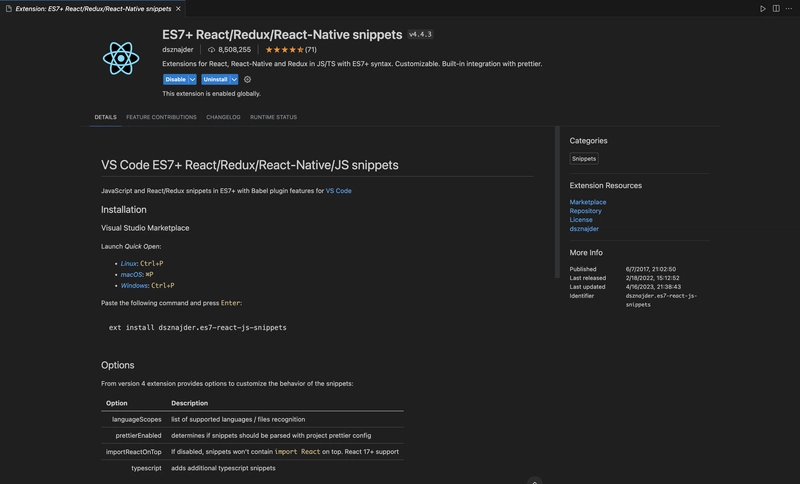Click the ext install command code block

197,328
